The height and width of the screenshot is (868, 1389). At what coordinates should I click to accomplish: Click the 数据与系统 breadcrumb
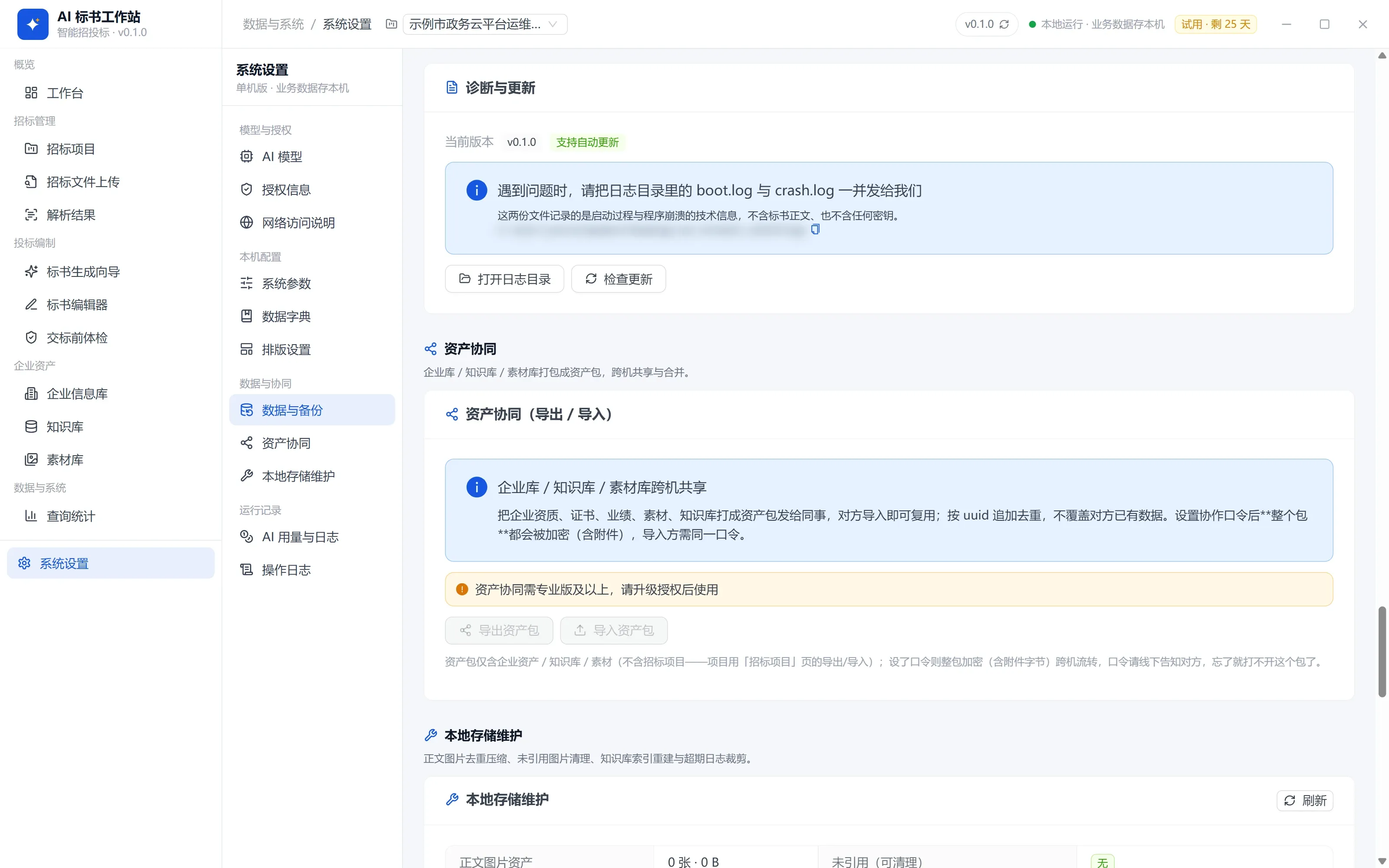[273, 24]
